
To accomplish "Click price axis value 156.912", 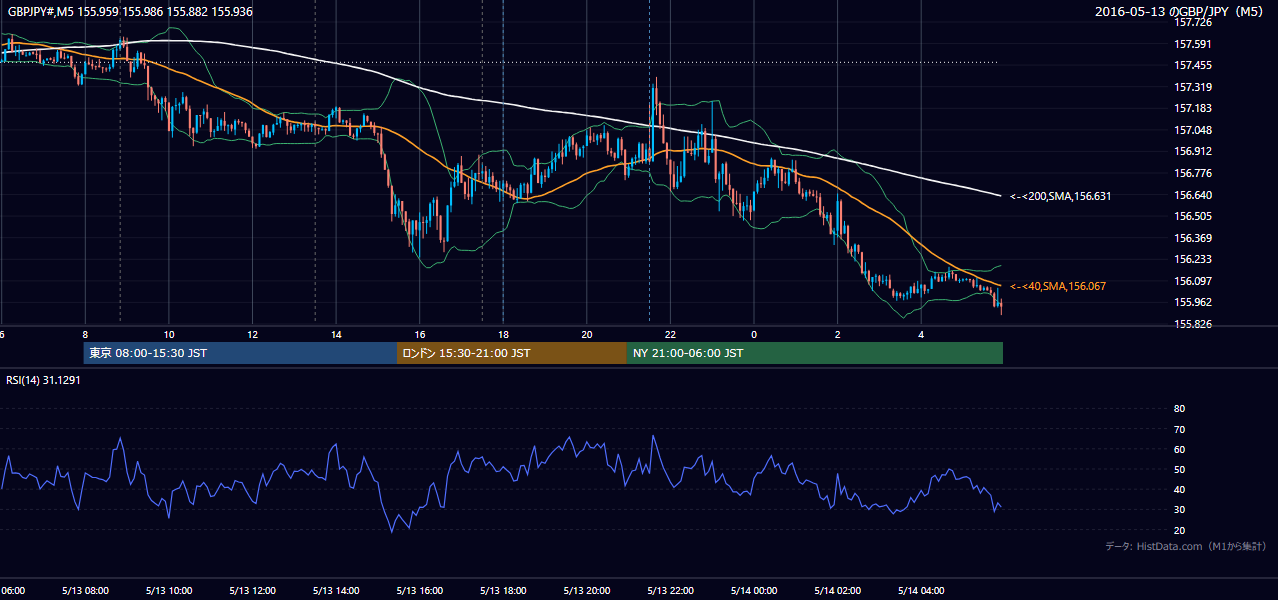I will 1193,151.
